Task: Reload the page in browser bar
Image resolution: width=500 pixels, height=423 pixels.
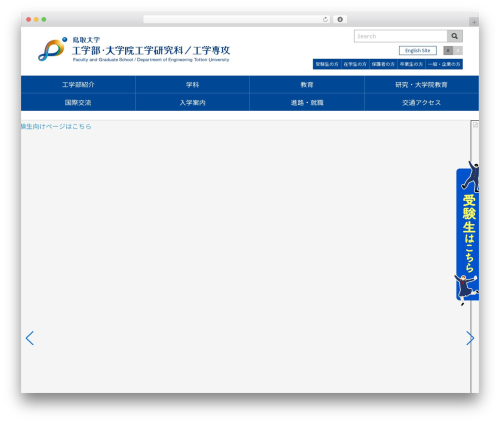Action: [x=325, y=19]
